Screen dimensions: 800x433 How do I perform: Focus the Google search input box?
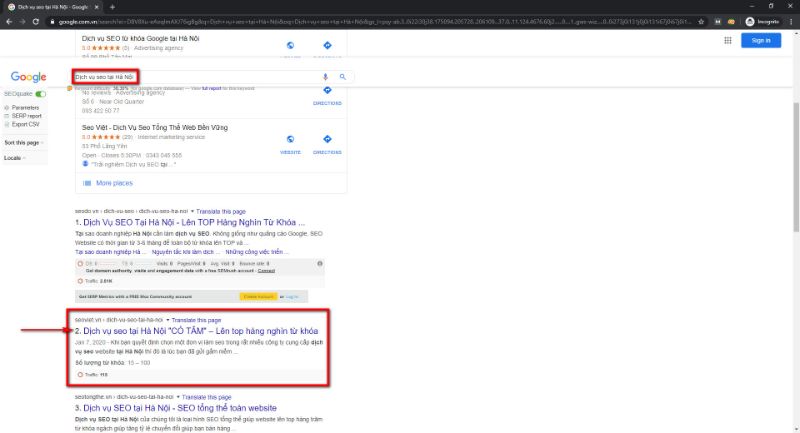[x=198, y=77]
